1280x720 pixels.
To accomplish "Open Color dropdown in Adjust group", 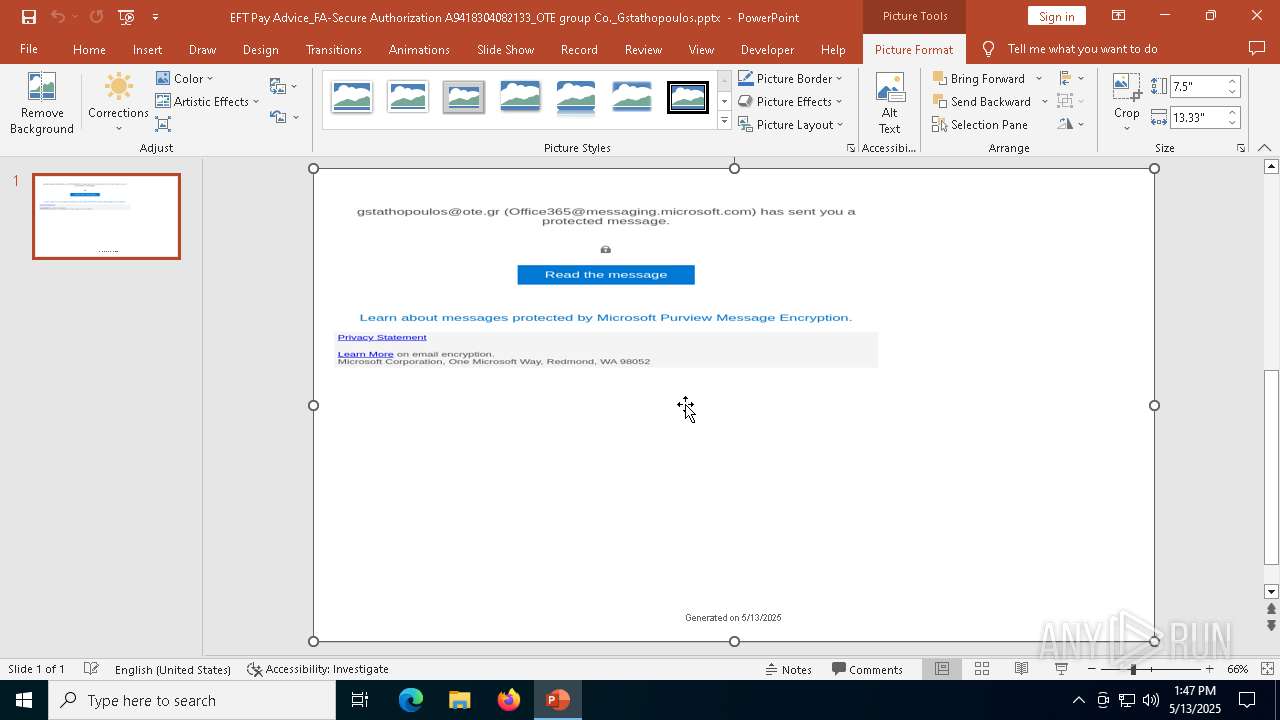I will [x=185, y=78].
